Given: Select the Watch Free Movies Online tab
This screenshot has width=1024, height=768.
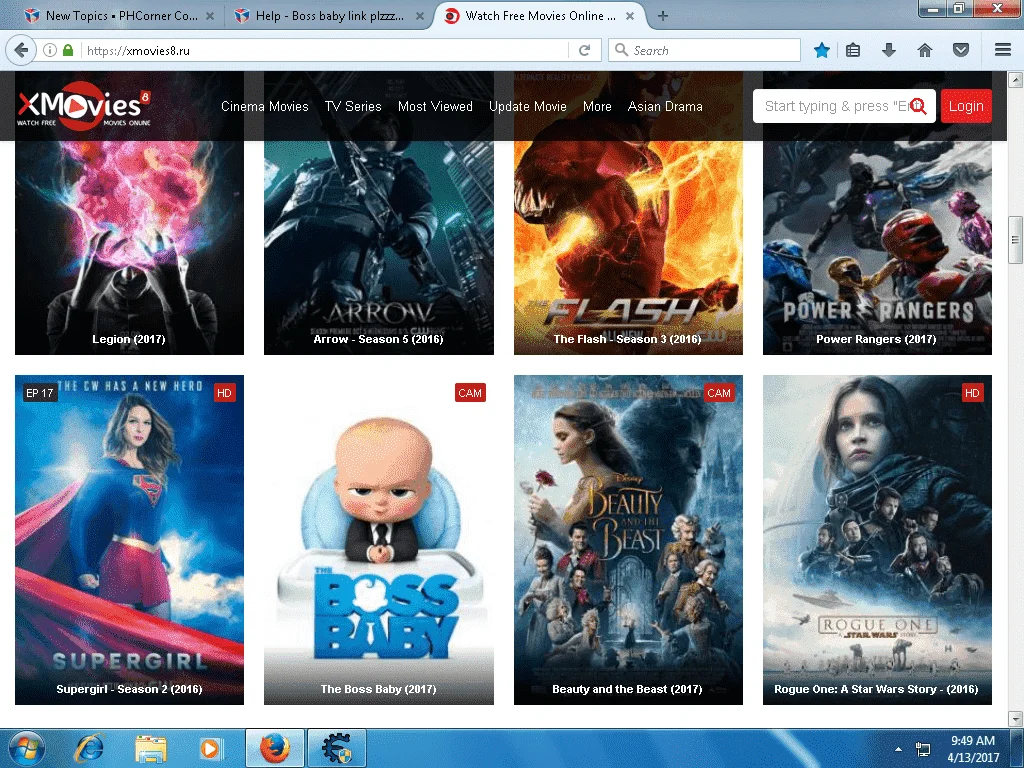Looking at the screenshot, I should [540, 16].
